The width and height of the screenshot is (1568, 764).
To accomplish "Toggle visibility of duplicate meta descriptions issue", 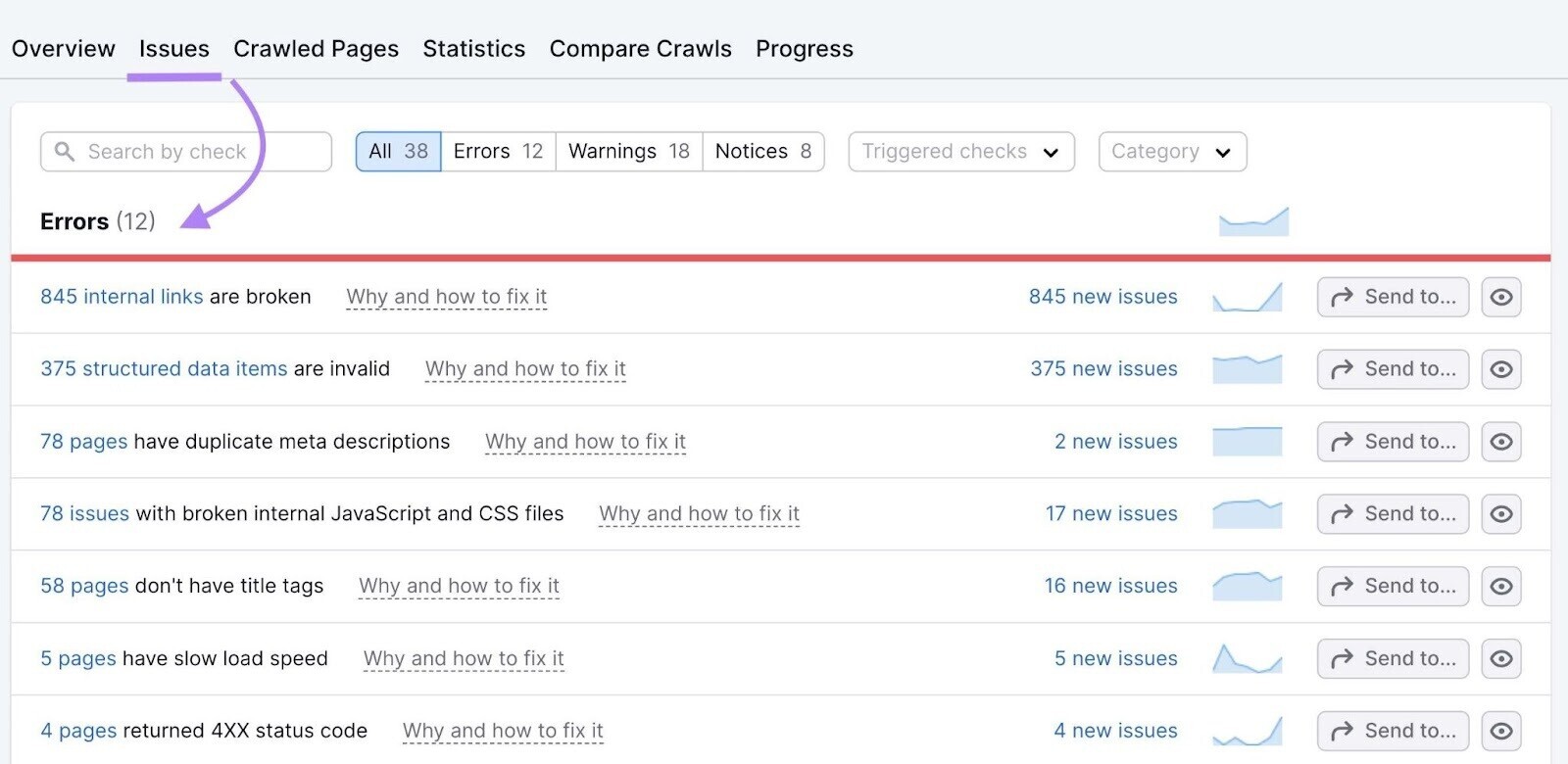I will 1500,442.
